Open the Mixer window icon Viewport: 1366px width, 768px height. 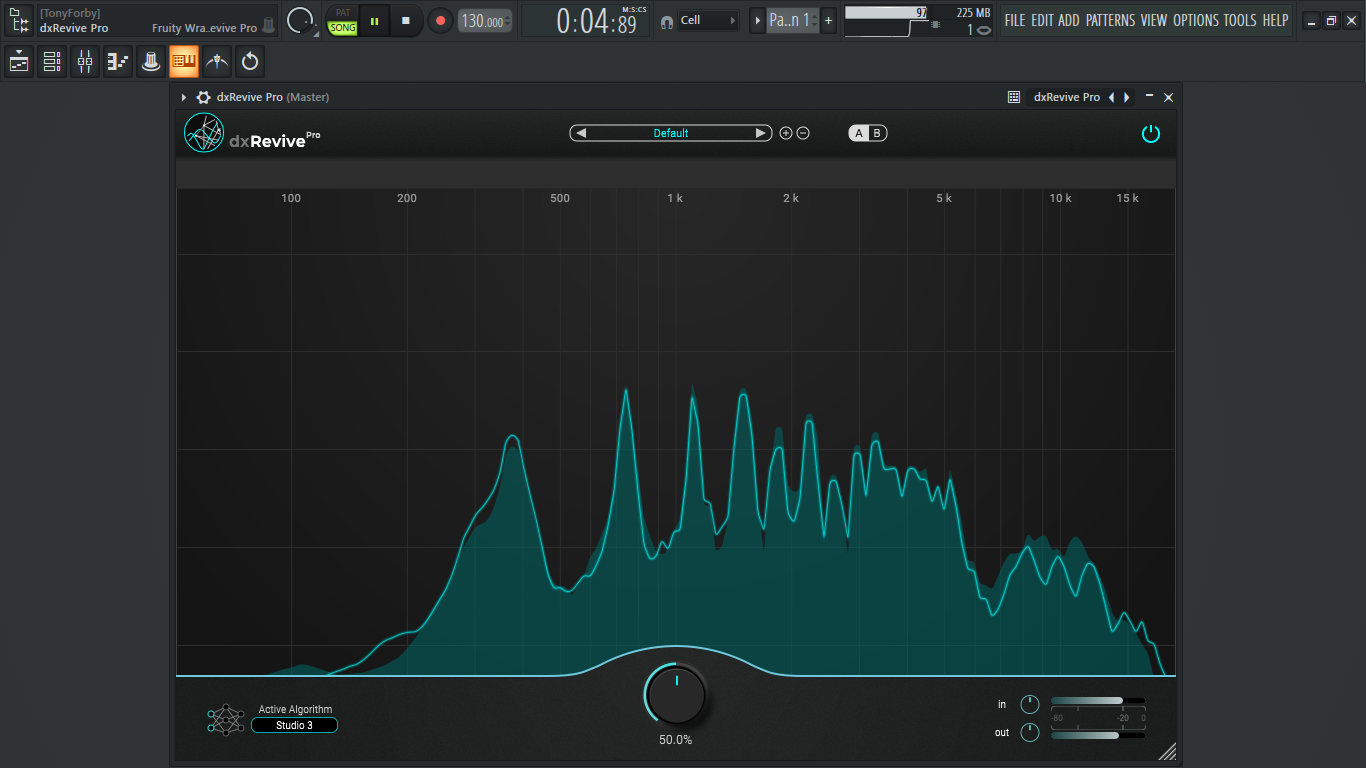(x=85, y=62)
